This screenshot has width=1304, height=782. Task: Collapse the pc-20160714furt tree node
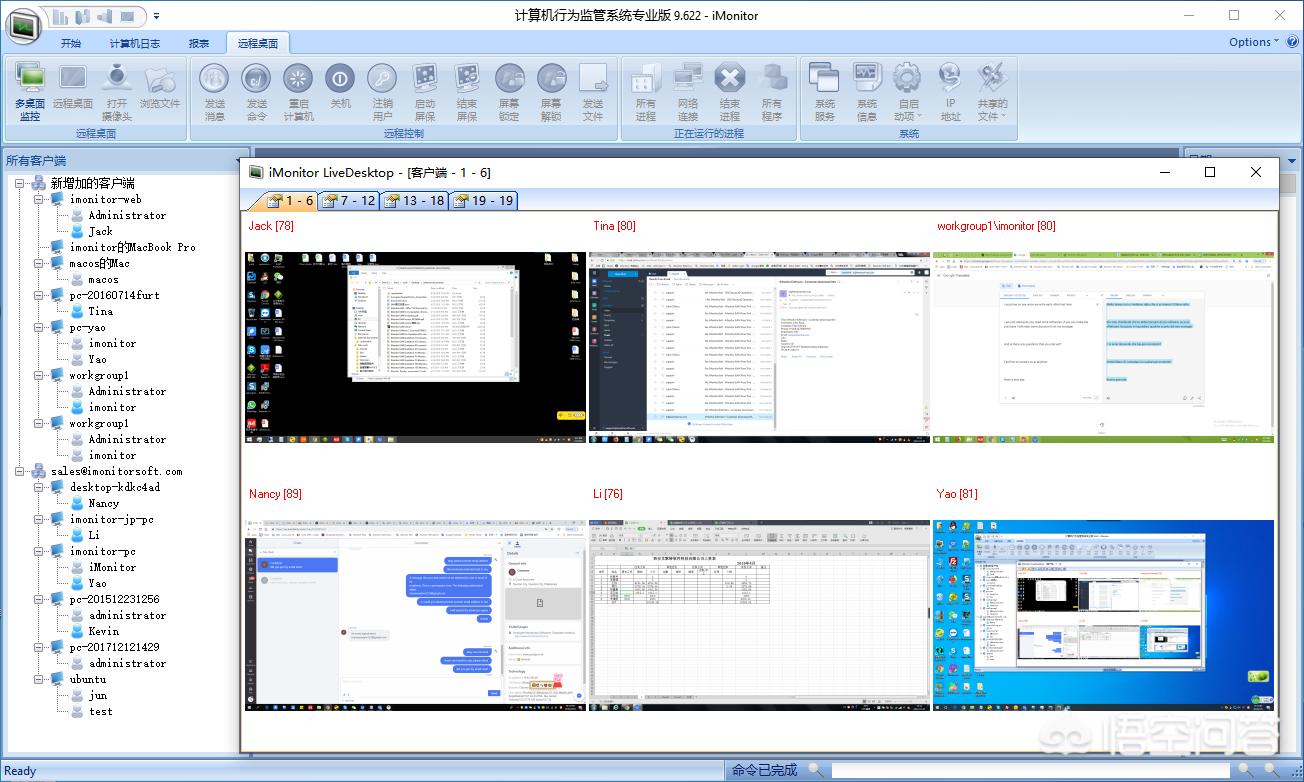[39, 295]
